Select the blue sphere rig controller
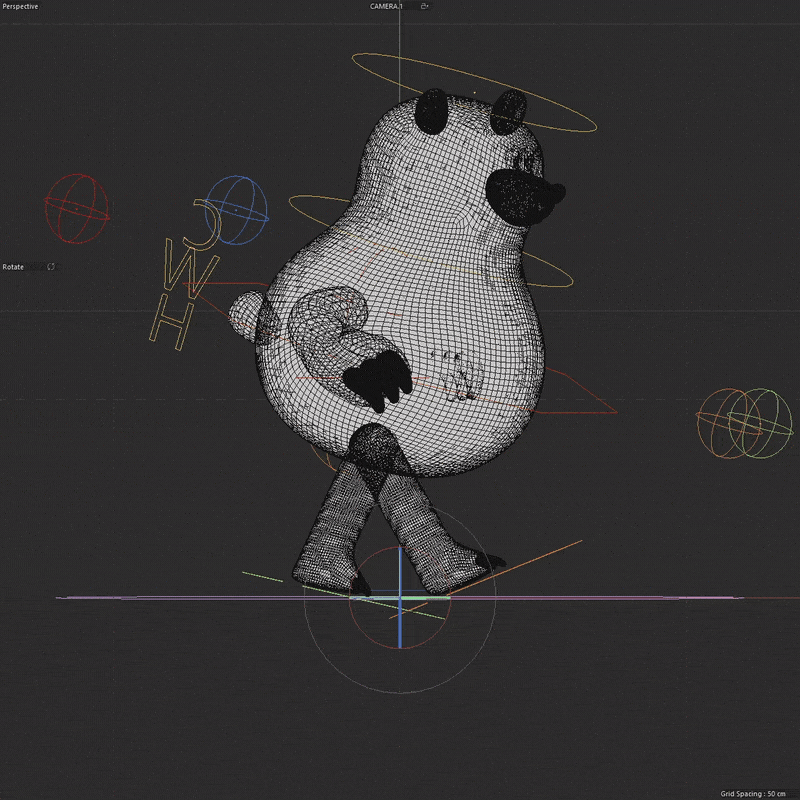Image resolution: width=800 pixels, height=800 pixels. (x=236, y=210)
